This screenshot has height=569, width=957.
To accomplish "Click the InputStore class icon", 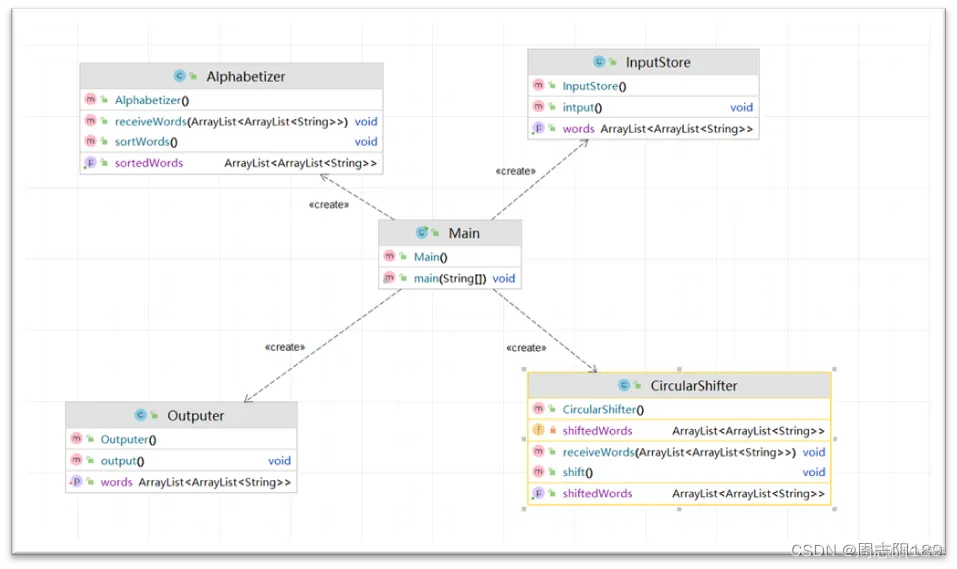I will point(599,62).
